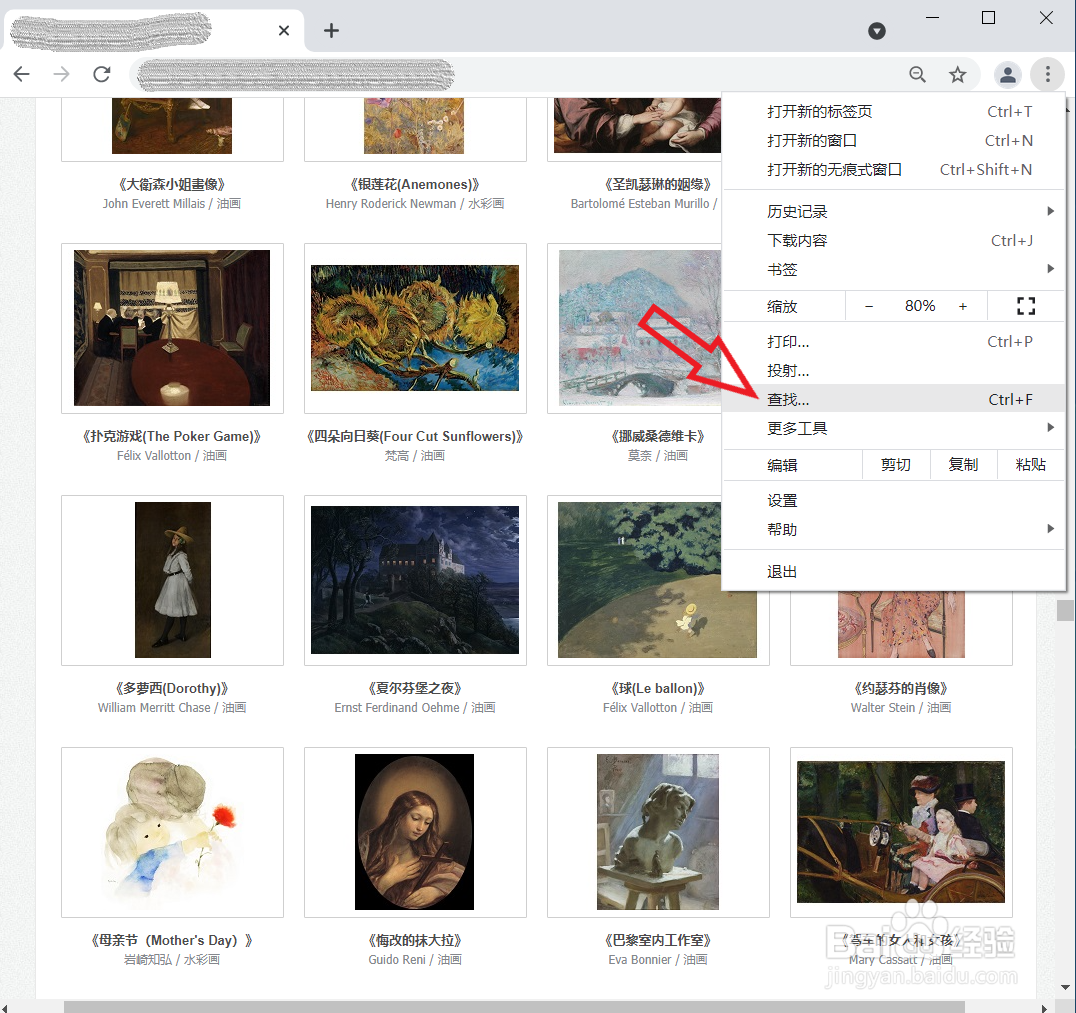Expand the 历史记录 submenu
The width and height of the screenshot is (1076, 1013).
893,211
